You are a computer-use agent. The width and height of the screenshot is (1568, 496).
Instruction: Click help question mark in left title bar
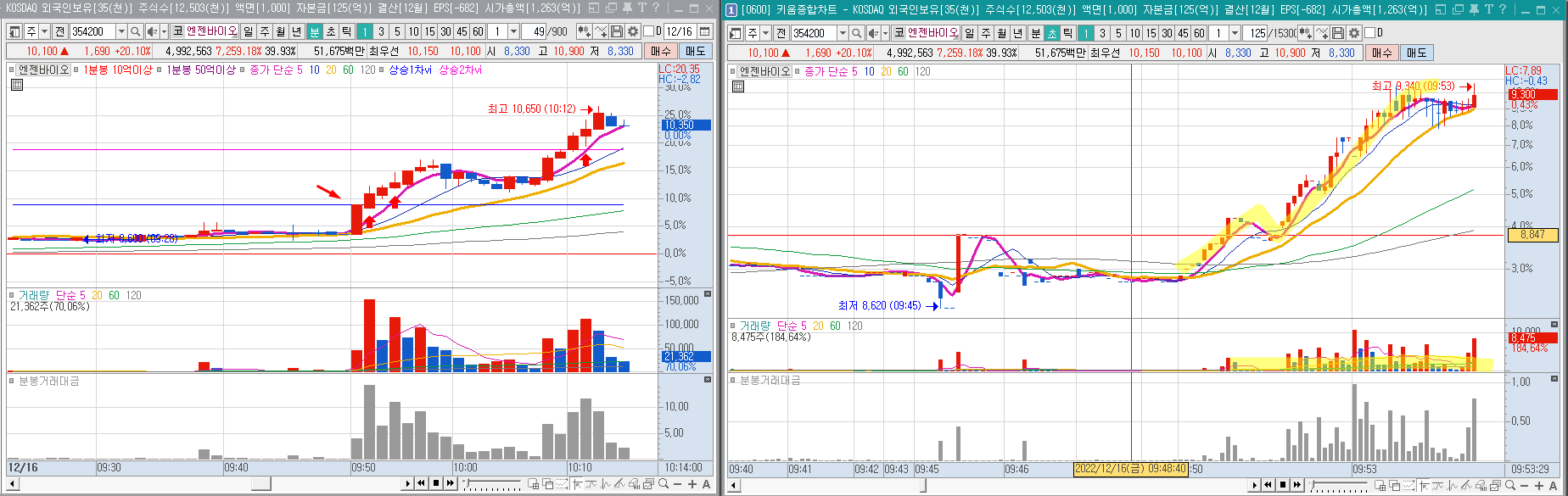point(655,8)
